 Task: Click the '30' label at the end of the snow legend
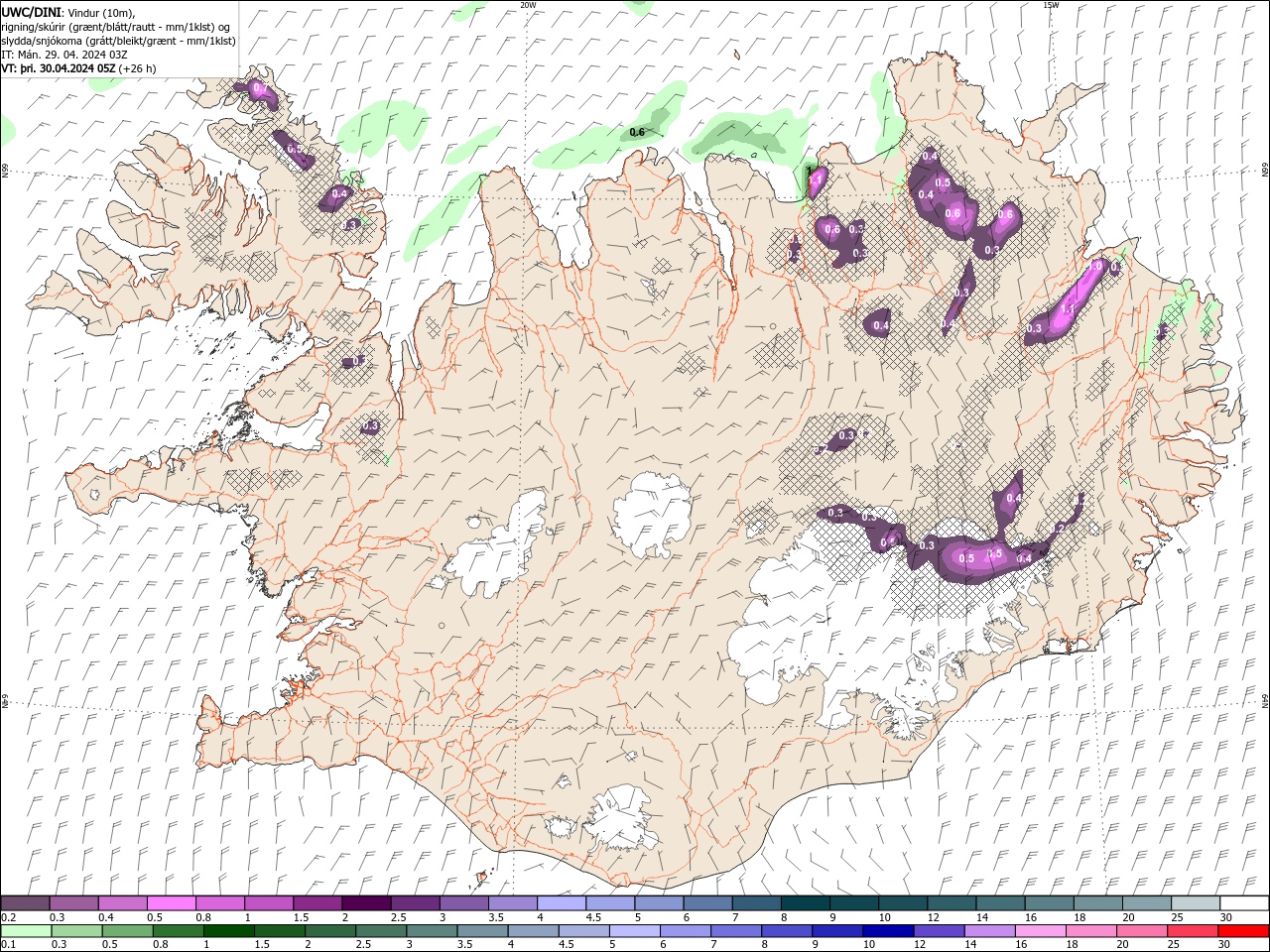[1225, 917]
